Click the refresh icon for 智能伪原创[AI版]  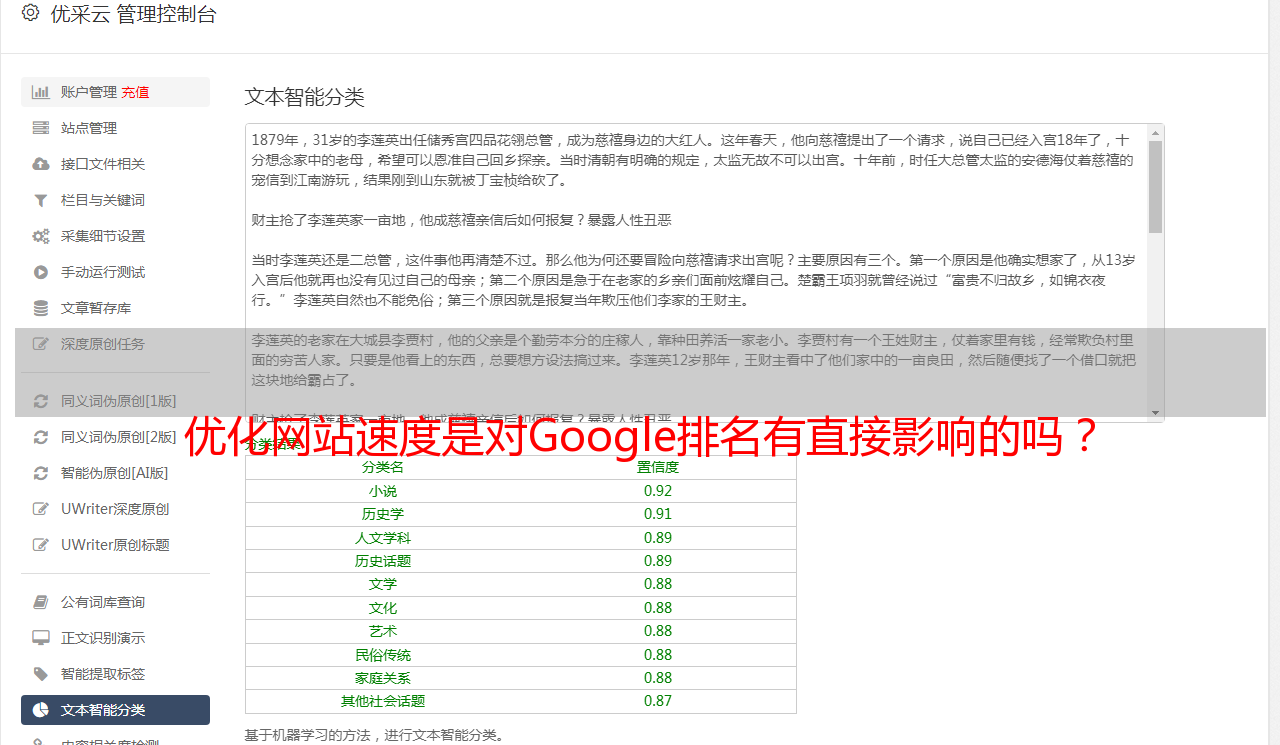(x=41, y=473)
